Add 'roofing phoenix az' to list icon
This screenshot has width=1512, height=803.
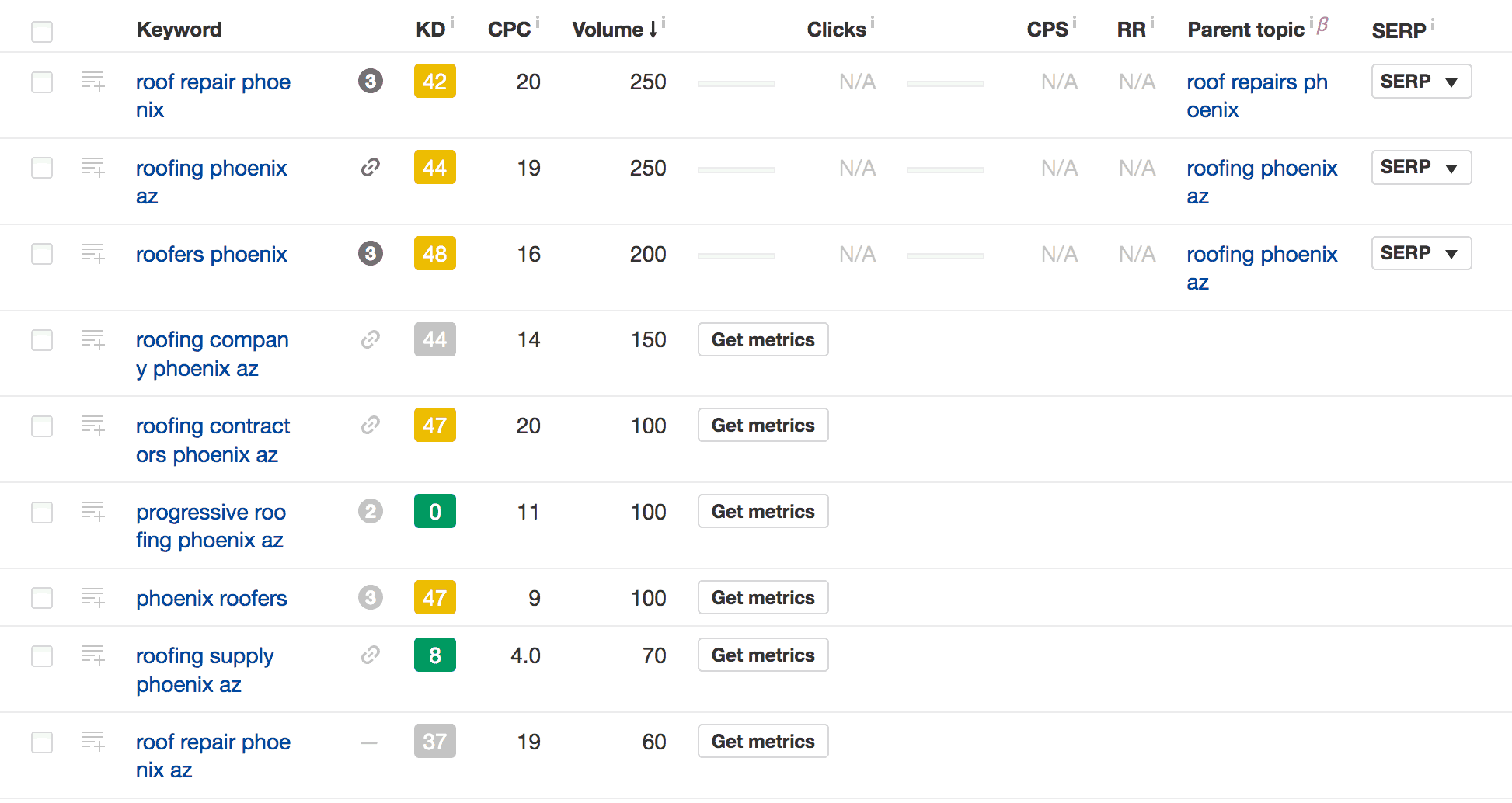93,167
